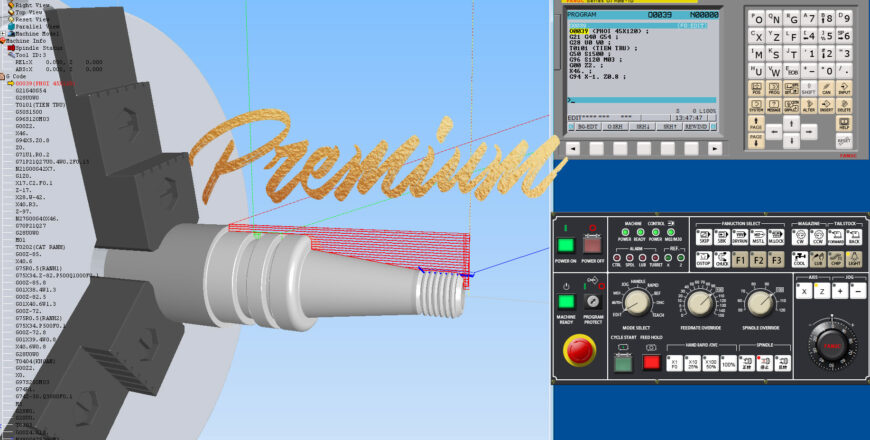This screenshot has height=440, width=870.
Task: Click the SRH up soft key
Action: point(669,127)
